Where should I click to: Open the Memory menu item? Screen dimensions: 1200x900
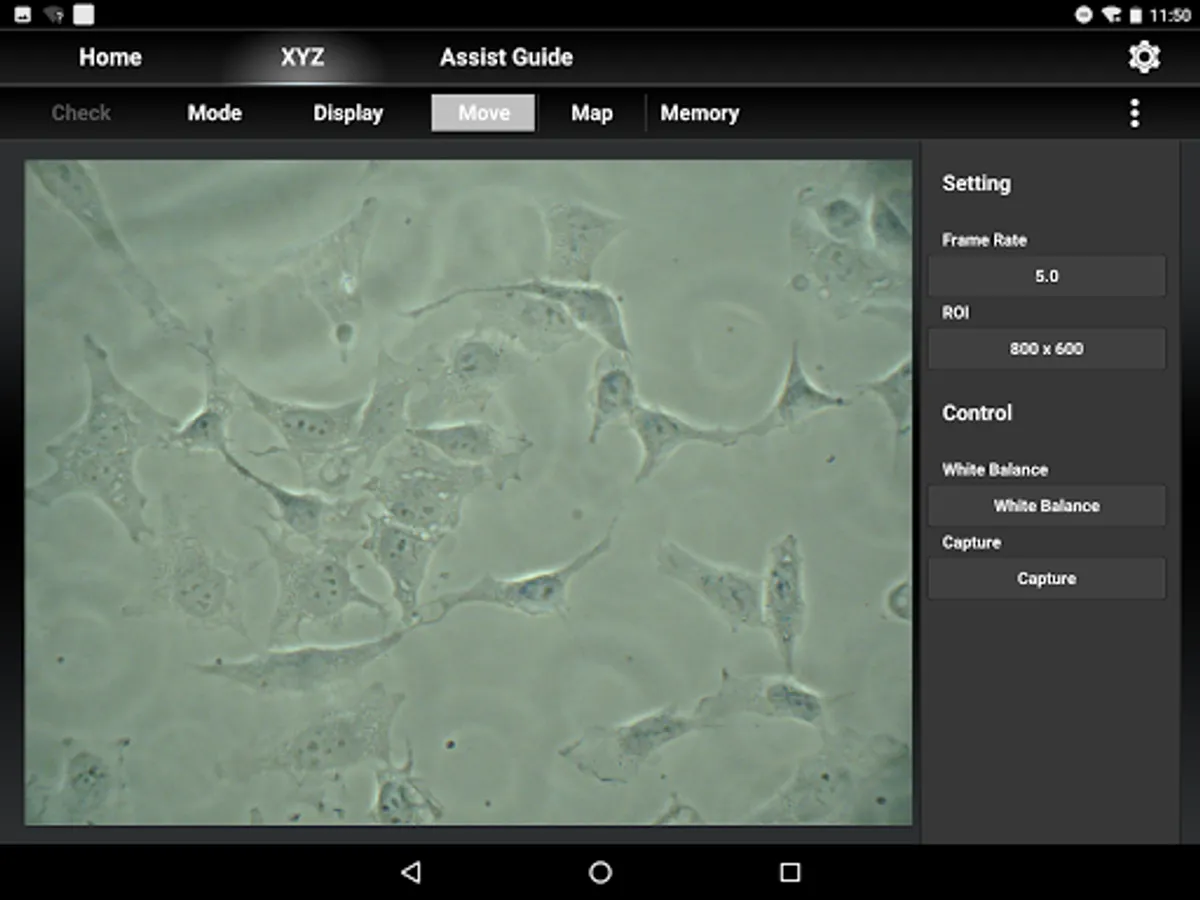[x=699, y=113]
